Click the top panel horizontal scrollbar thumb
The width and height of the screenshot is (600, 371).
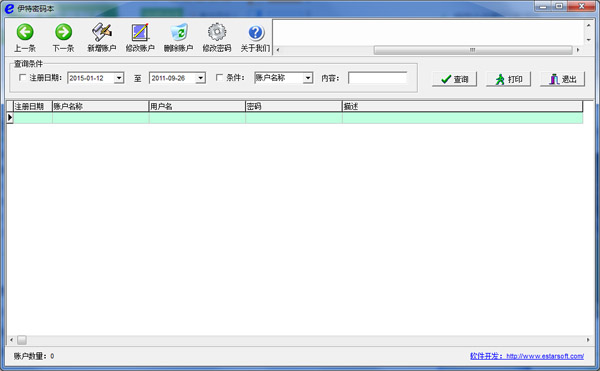click(473, 50)
